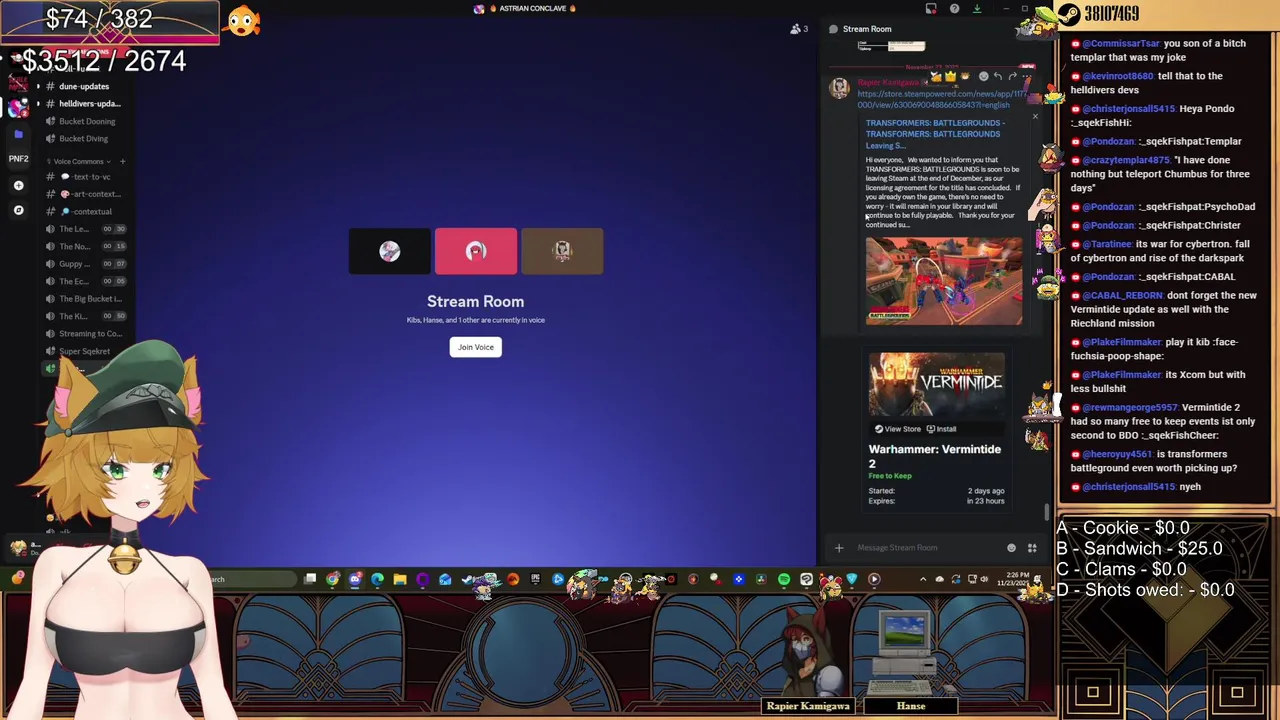React with the crown emoji
This screenshot has width=1280, height=720.
950,76
